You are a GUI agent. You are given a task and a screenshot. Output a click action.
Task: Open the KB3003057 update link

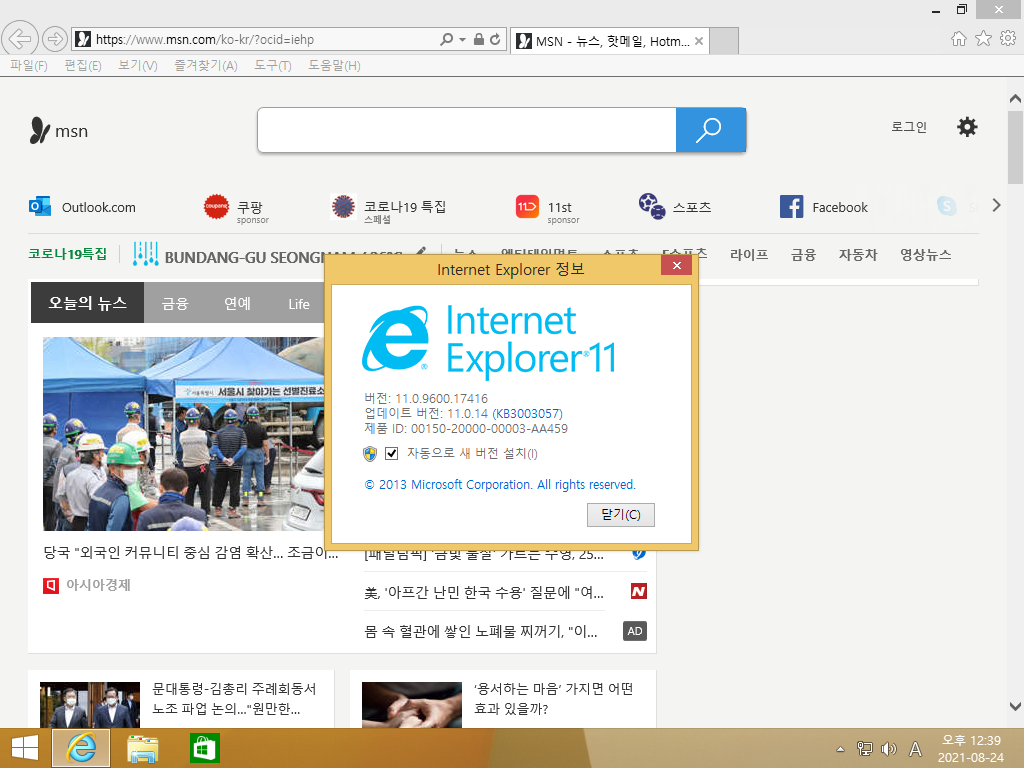(x=527, y=413)
